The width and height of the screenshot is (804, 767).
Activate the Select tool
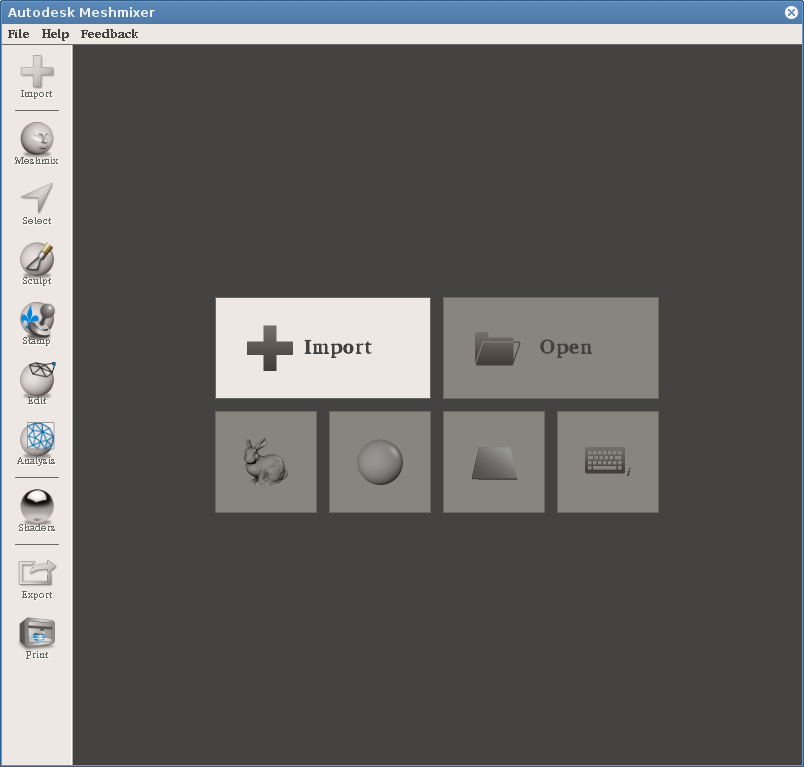click(36, 204)
